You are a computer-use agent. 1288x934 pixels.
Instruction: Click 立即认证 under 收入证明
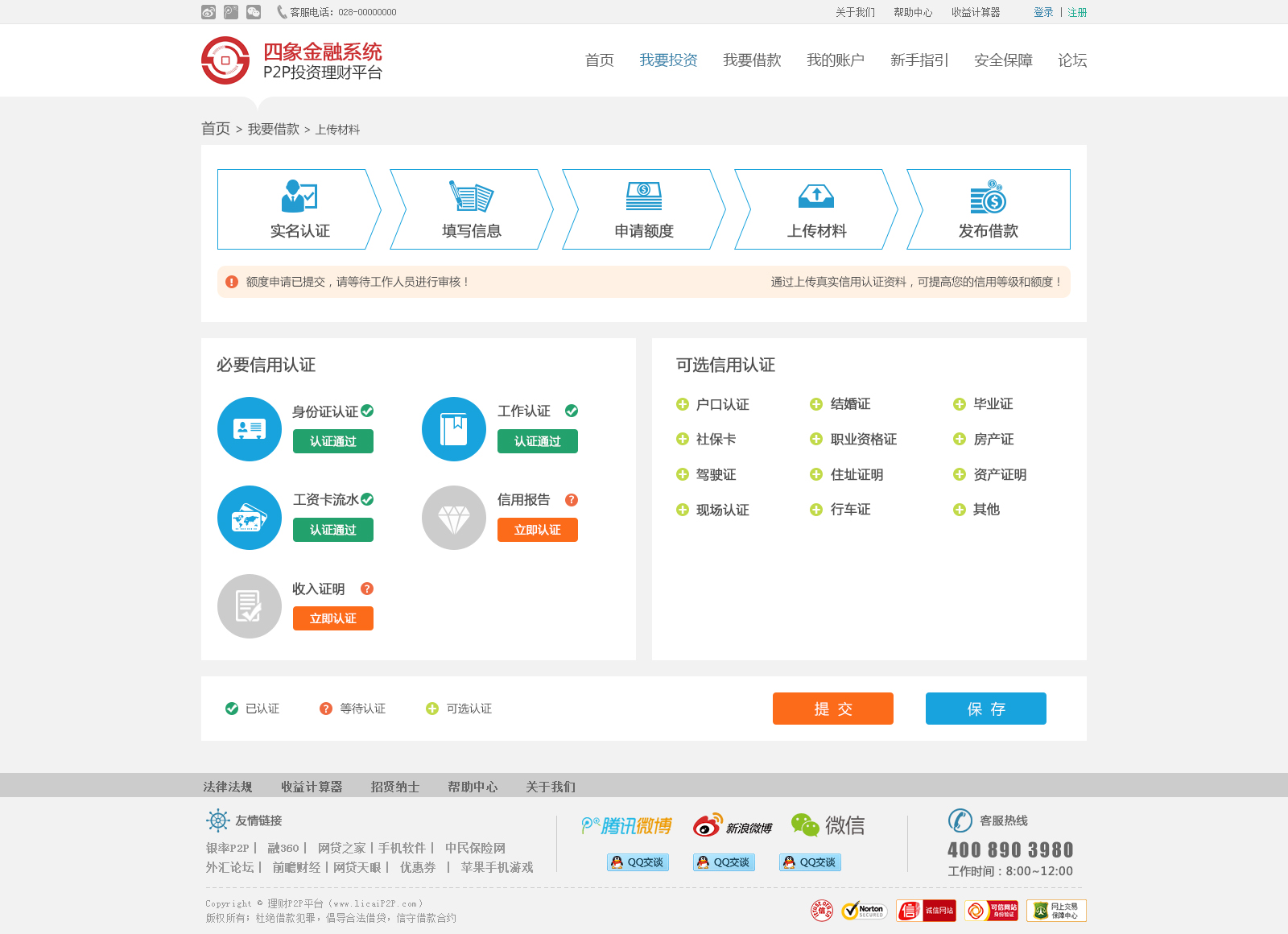point(333,618)
